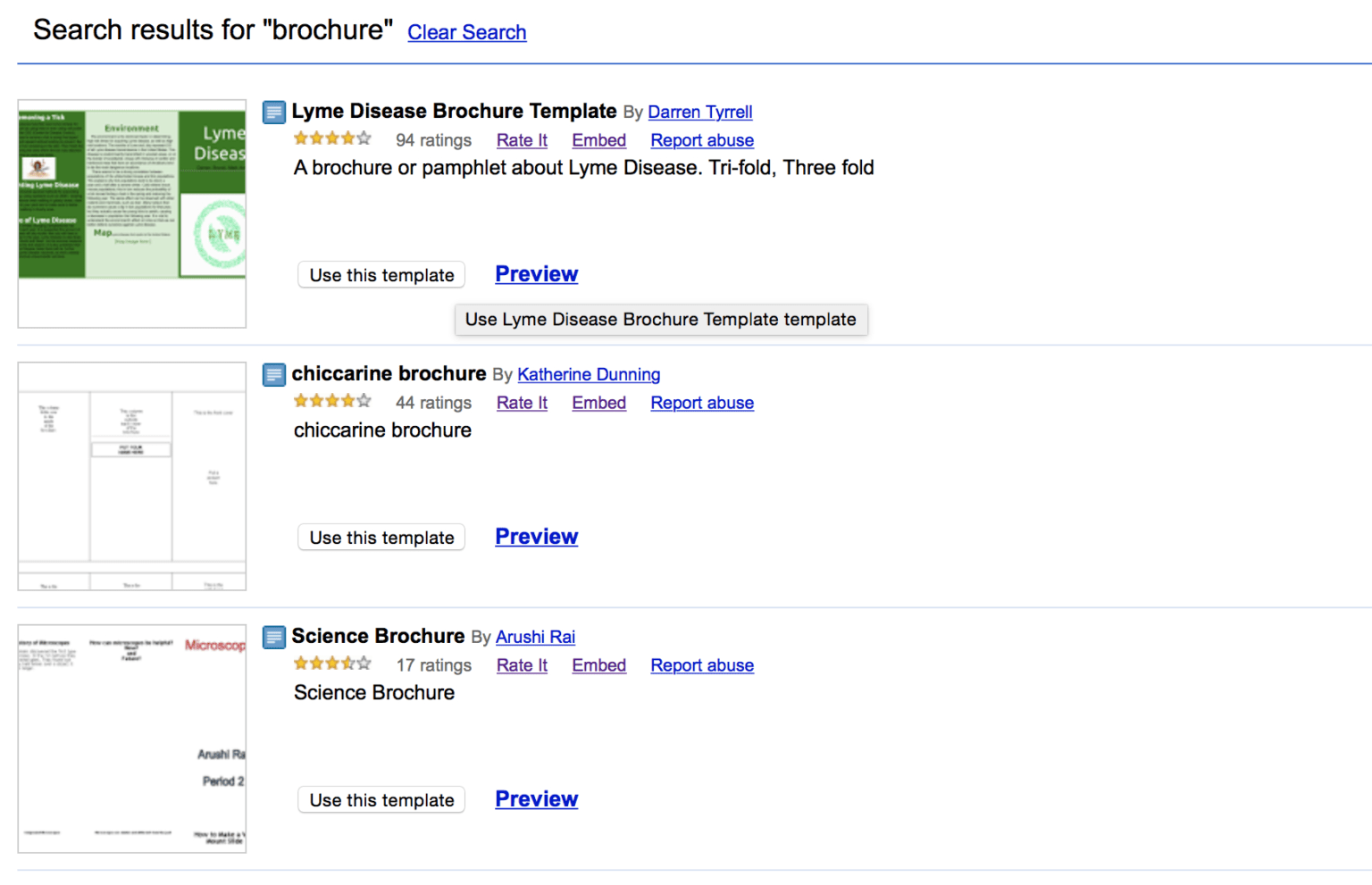Click the document icon beside Science Brochure
Viewport: 1372px width, 885px height.
(273, 637)
